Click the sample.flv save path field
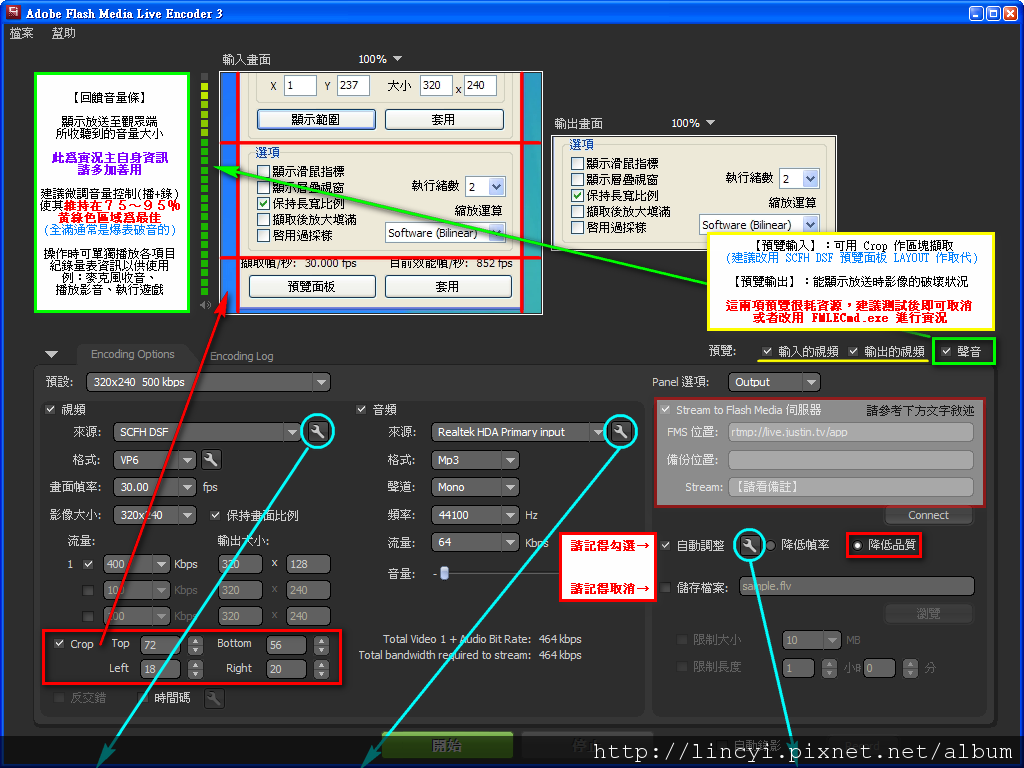Image resolution: width=1024 pixels, height=768 pixels. 856,586
